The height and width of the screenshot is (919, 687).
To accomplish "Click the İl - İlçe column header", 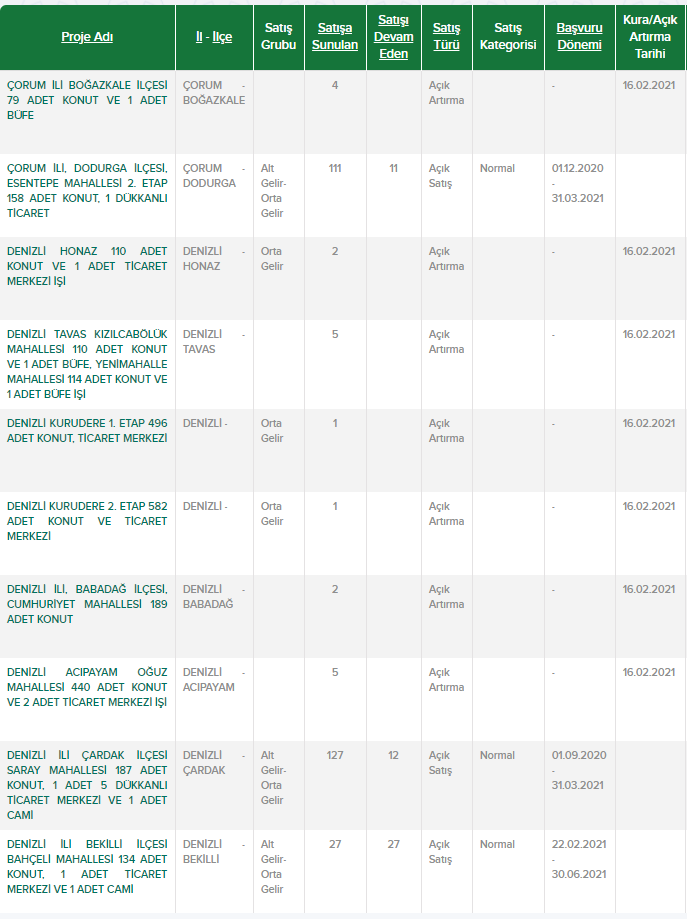I will pyautogui.click(x=213, y=37).
